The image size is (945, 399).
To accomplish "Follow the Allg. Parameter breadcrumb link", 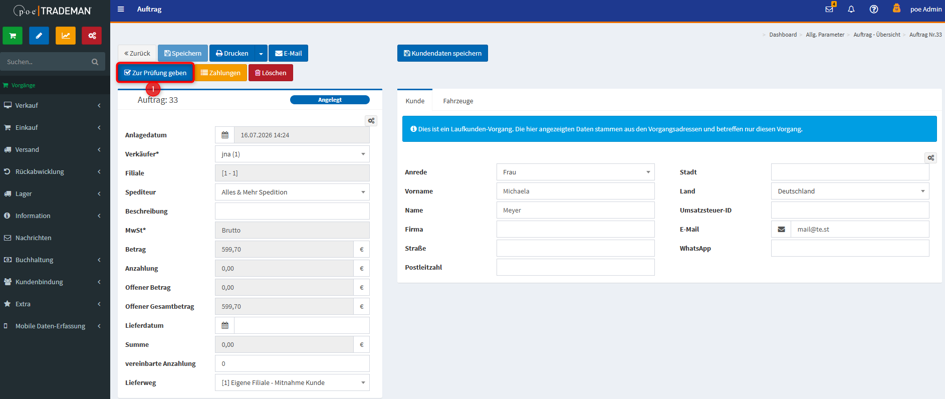I will tap(825, 35).
